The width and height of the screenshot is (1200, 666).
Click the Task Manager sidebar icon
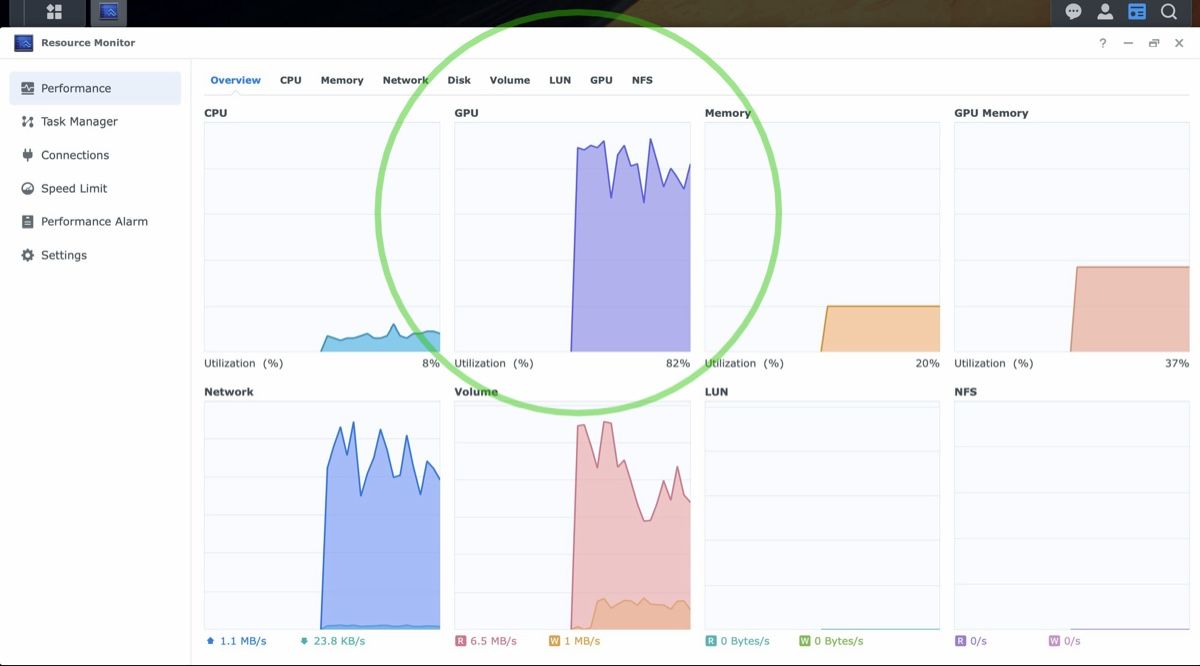tap(27, 122)
